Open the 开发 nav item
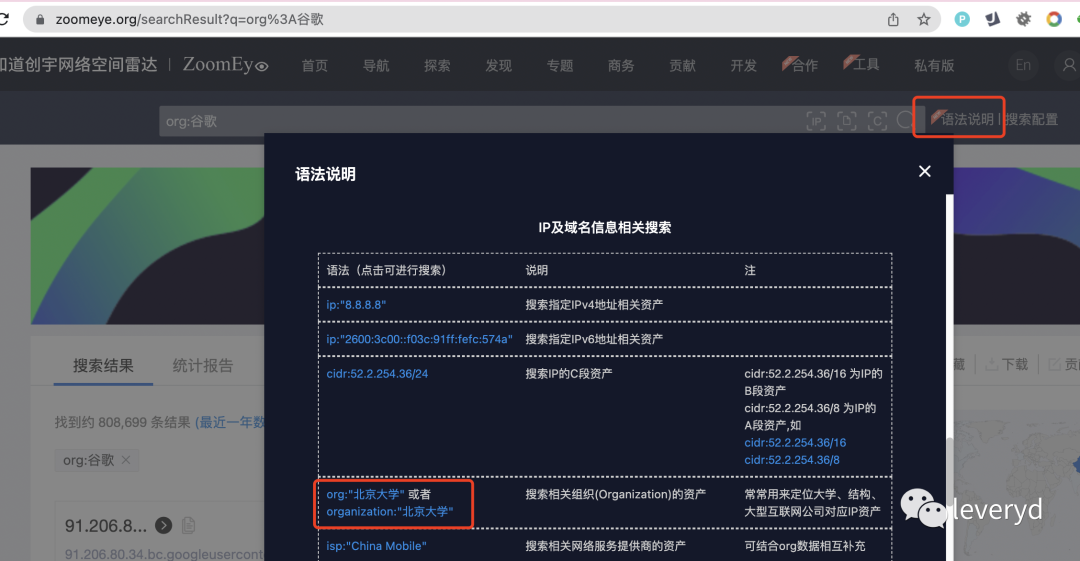Viewport: 1080px width, 561px height. tap(744, 65)
